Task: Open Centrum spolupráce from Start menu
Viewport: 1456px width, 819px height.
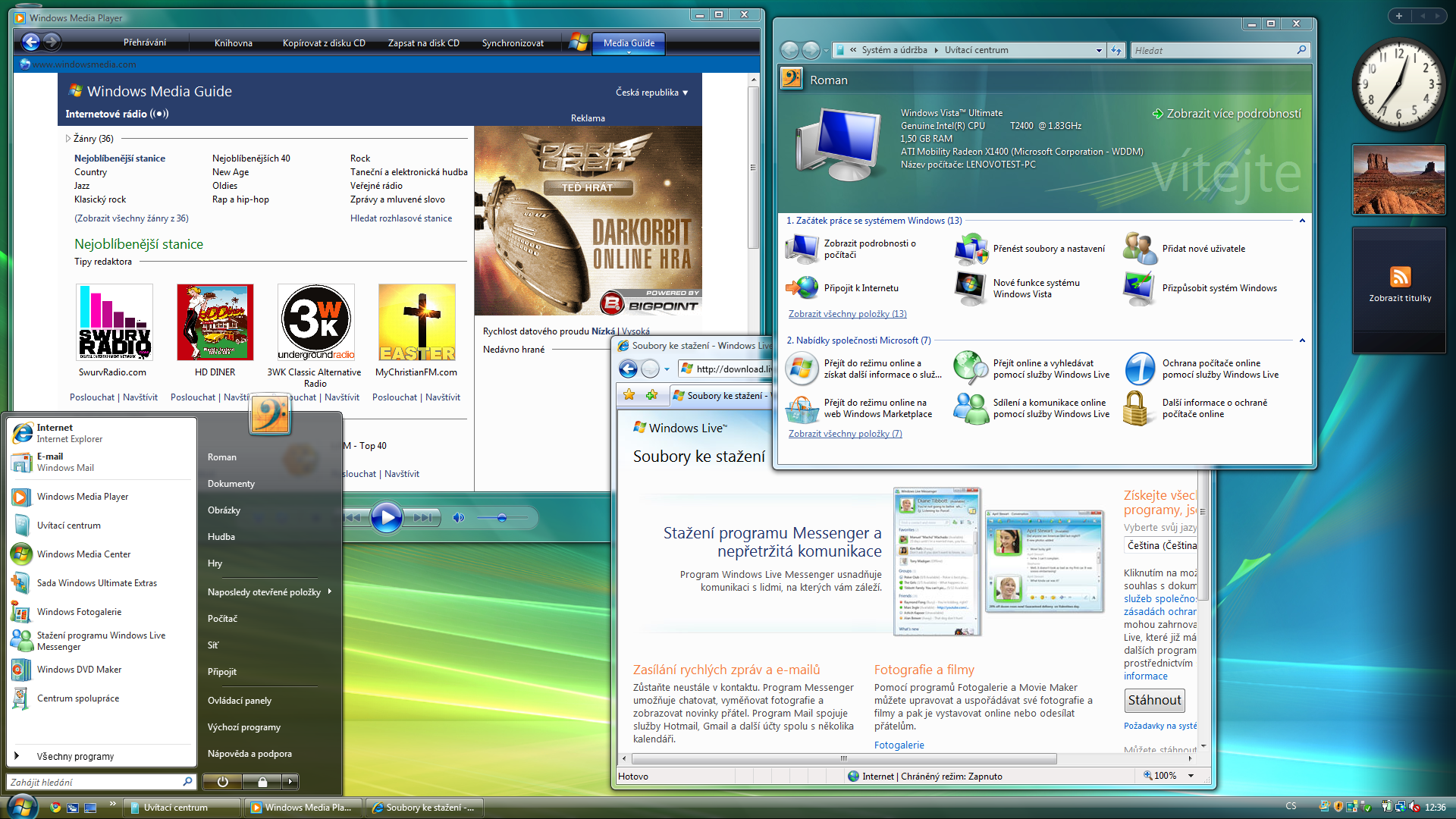Action: [102, 698]
